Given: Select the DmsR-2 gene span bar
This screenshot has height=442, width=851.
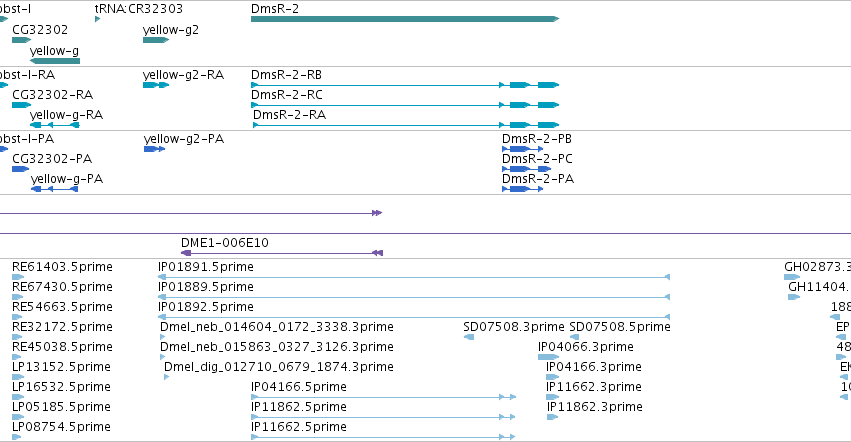Looking at the screenshot, I should (405, 19).
